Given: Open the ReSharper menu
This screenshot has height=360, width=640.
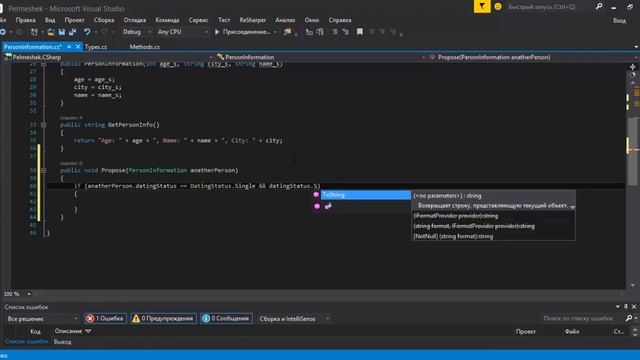Looking at the screenshot, I should (253, 20).
